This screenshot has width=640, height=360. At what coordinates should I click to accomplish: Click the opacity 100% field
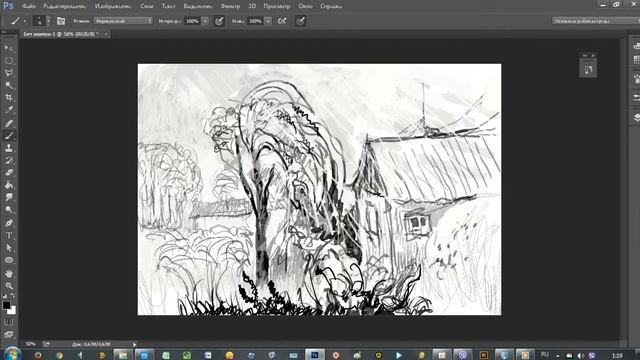192,21
